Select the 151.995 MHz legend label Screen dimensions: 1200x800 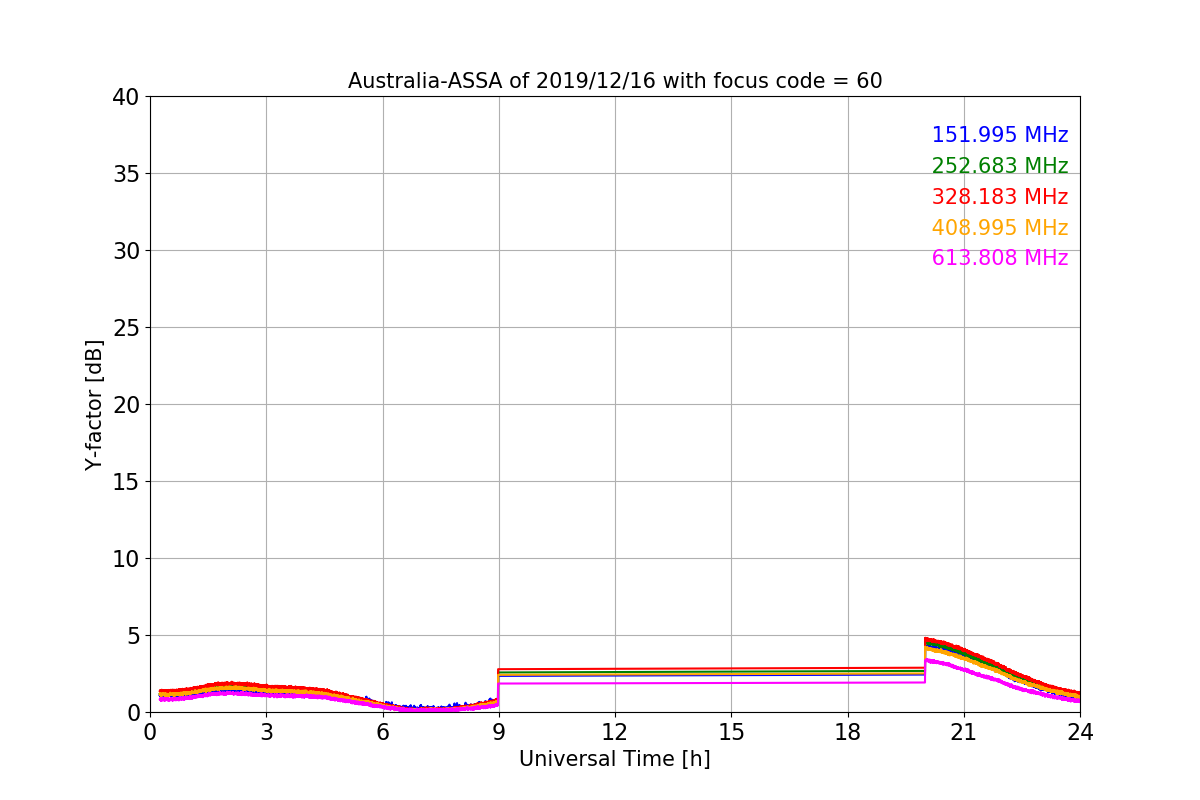tap(1000, 135)
